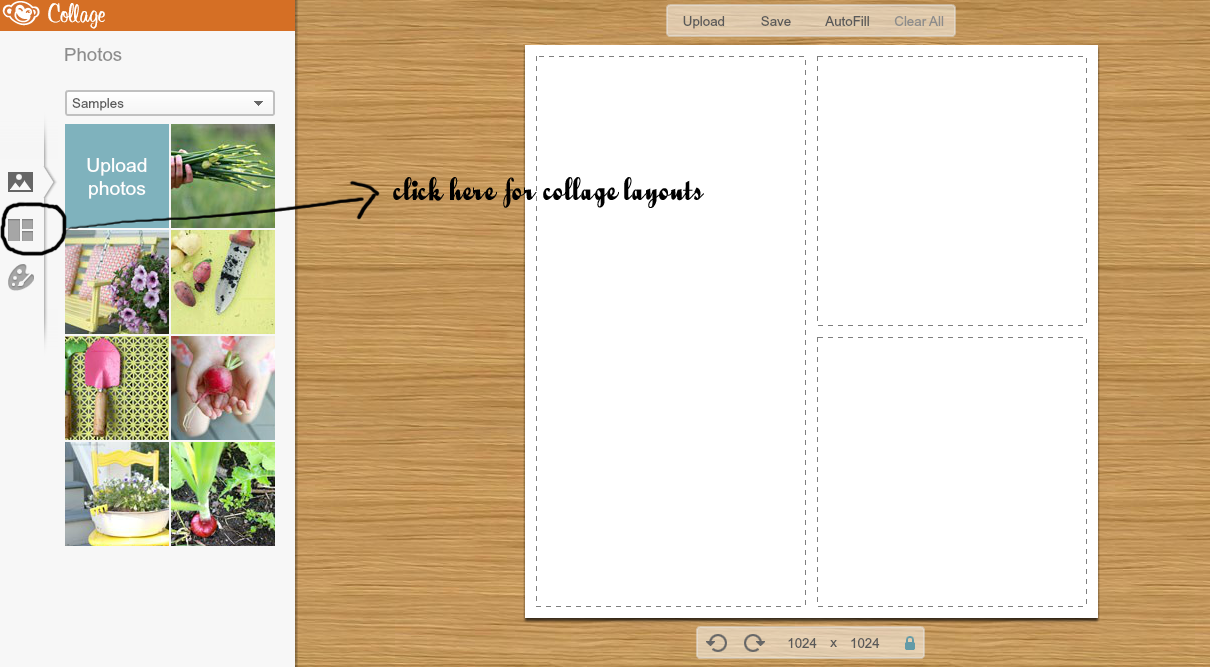Select the pink flowers bench thumbnail
Viewport: 1210px width, 667px height.
click(116, 282)
